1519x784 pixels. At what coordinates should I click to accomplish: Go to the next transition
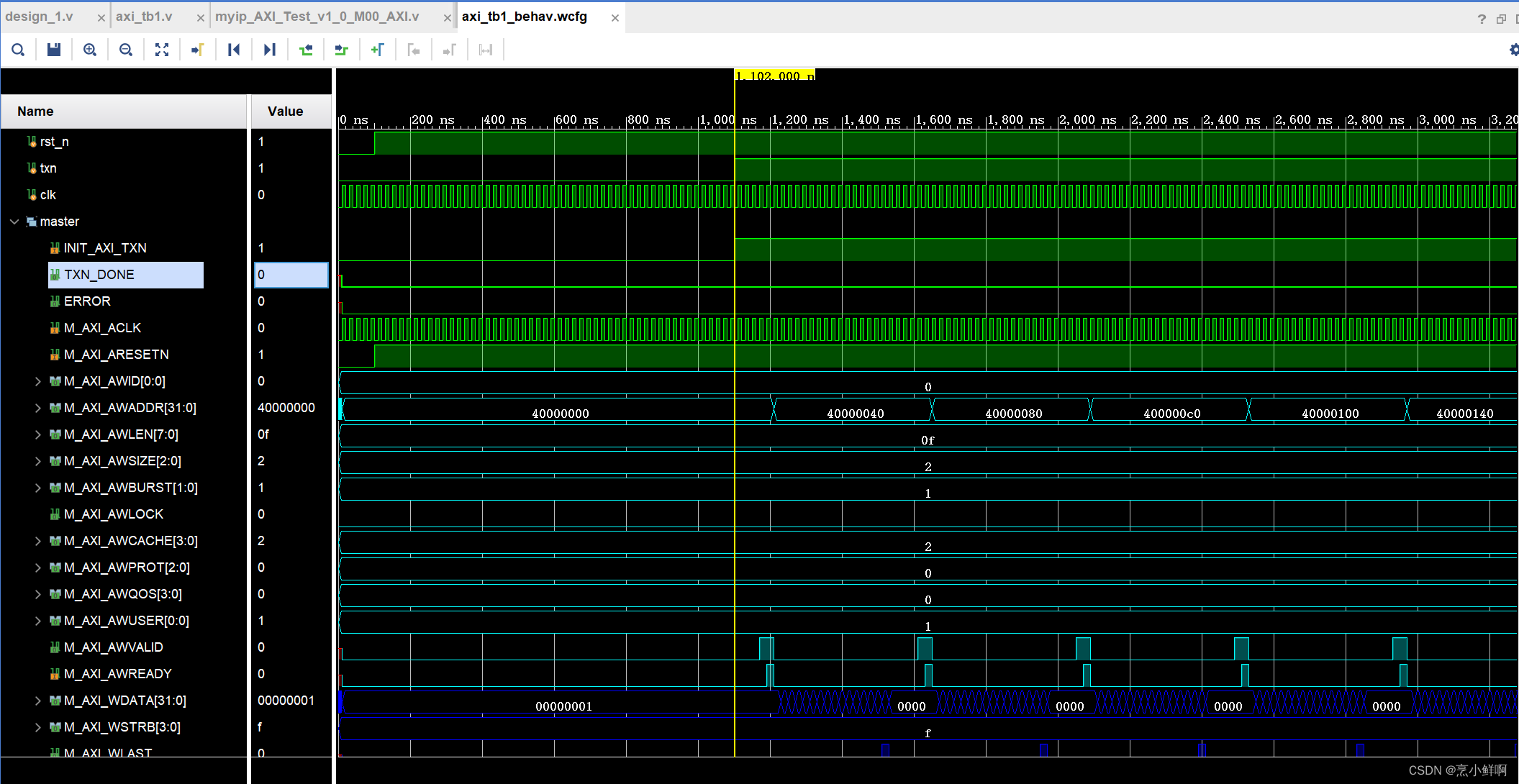point(342,50)
